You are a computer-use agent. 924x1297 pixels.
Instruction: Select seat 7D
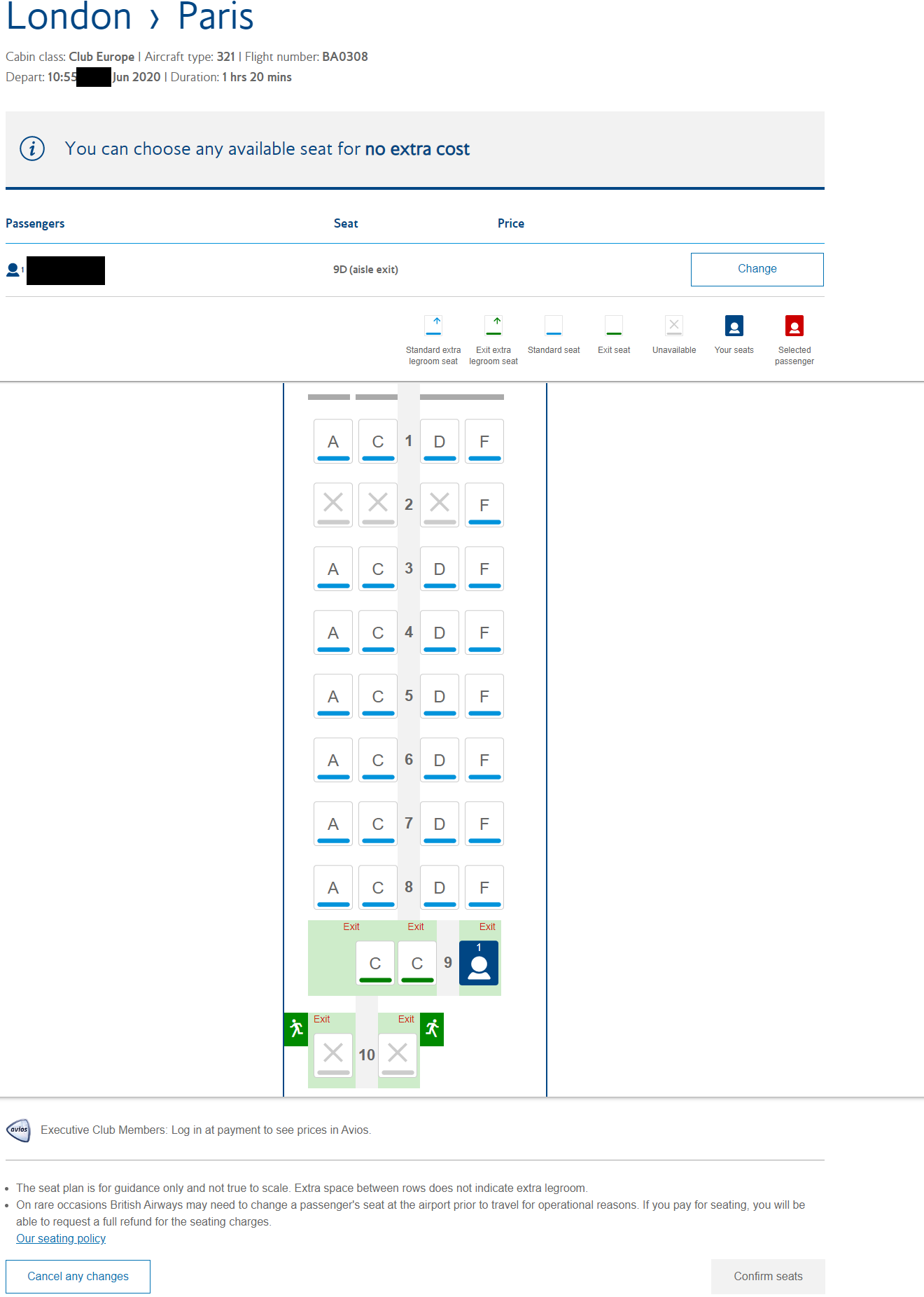(440, 824)
